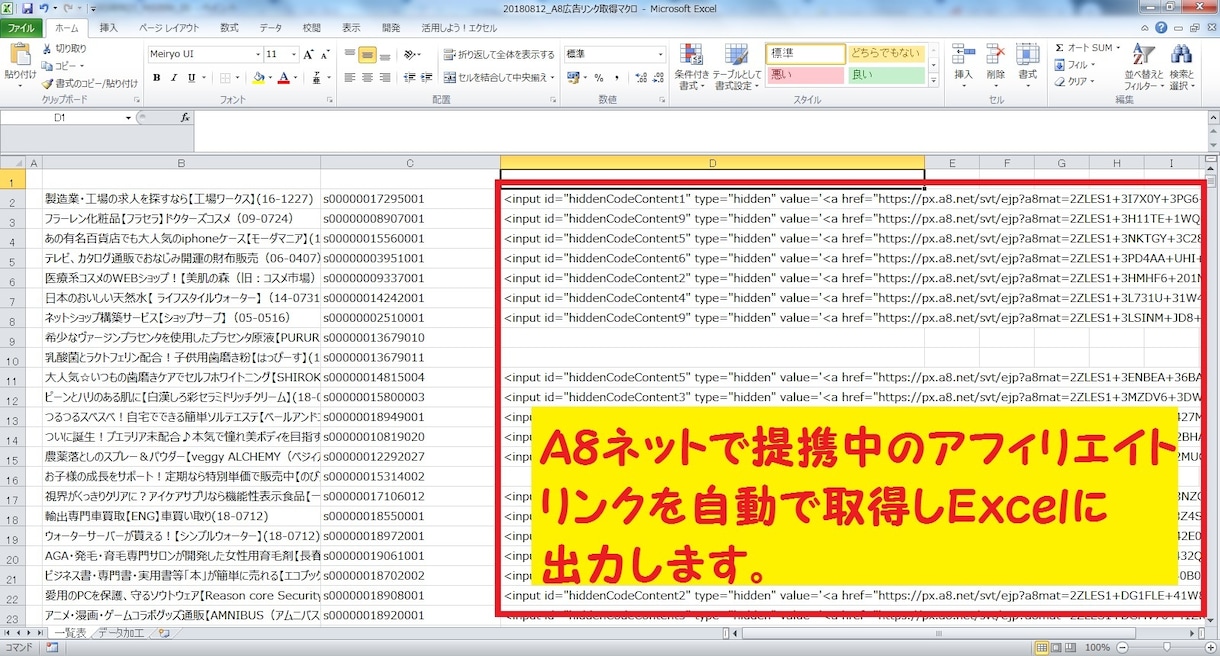Screen dimensions: 1220x656
Task: Switch to データ ribbon tab
Action: 270,28
